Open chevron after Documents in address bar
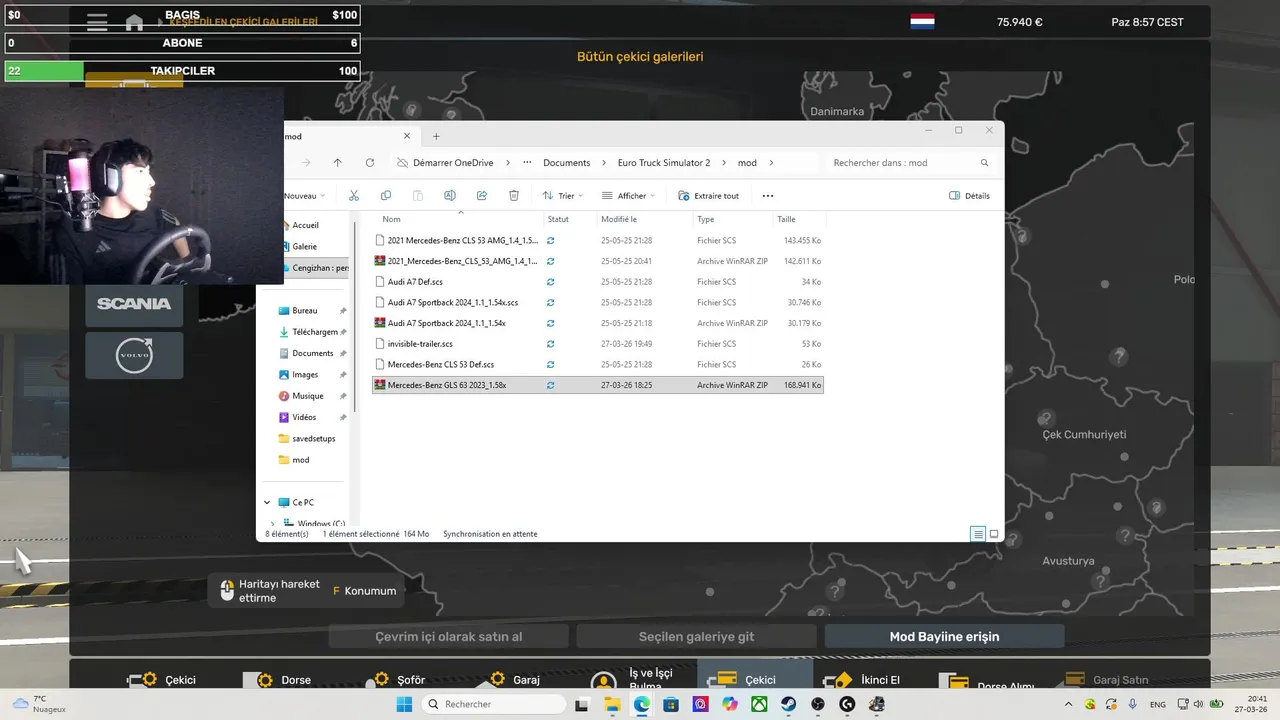This screenshot has width=1280, height=720. point(604,163)
